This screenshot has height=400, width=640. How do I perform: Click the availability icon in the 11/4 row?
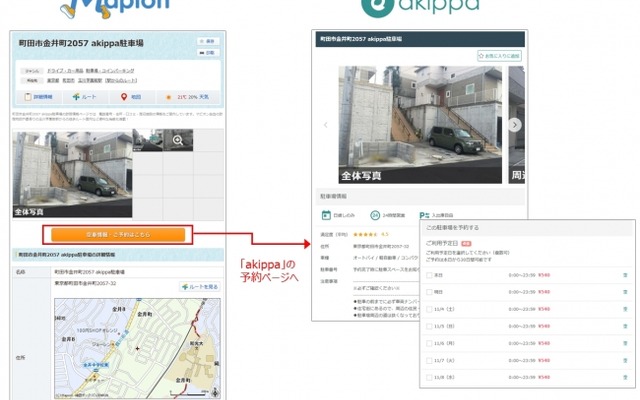pyautogui.click(x=625, y=309)
